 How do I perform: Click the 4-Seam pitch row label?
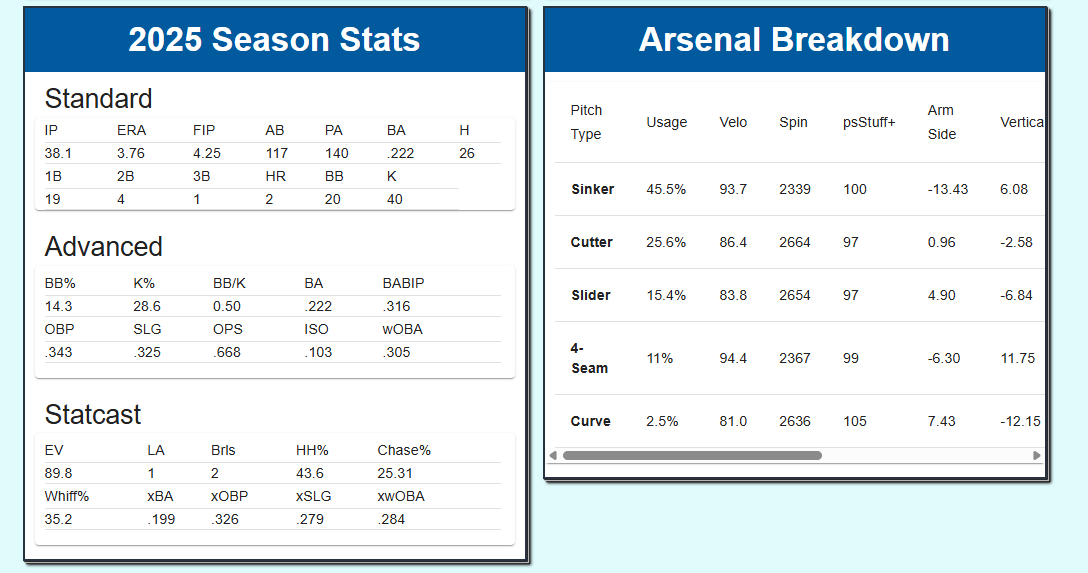point(589,358)
